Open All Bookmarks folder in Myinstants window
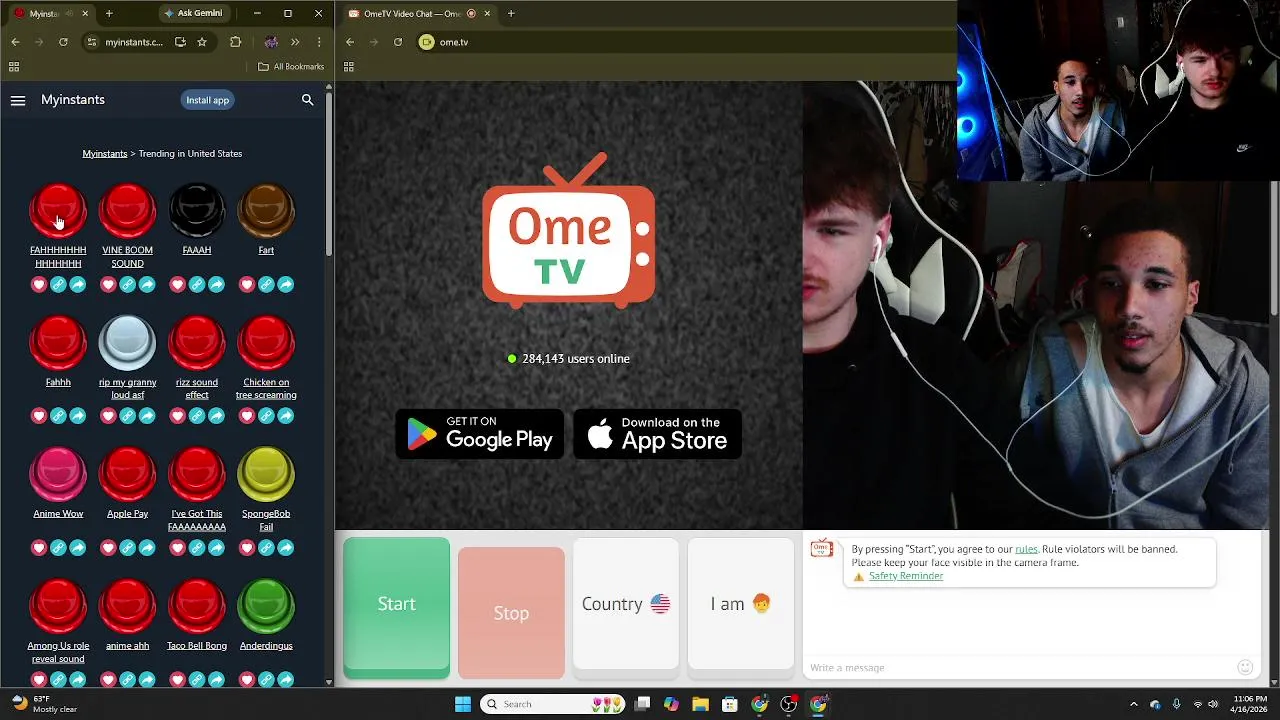The width and height of the screenshot is (1280, 720). pyautogui.click(x=291, y=67)
